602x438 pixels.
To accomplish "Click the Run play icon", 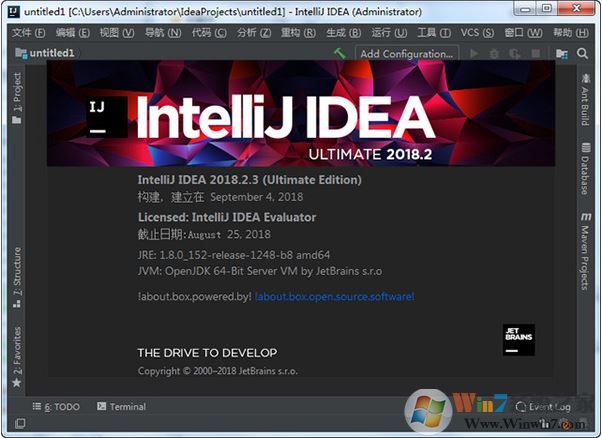I will tap(474, 54).
